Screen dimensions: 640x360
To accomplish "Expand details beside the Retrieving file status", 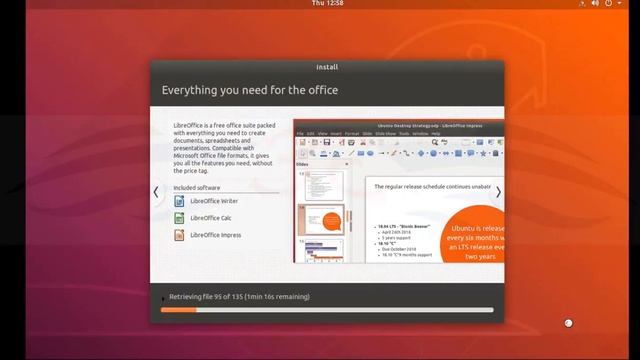I will click(x=163, y=298).
